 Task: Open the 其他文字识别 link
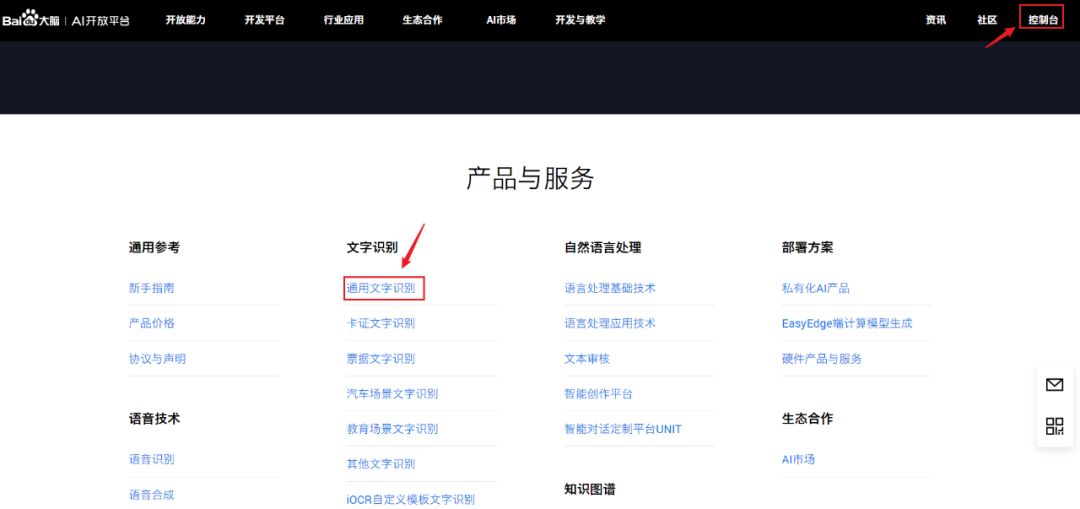point(381,464)
